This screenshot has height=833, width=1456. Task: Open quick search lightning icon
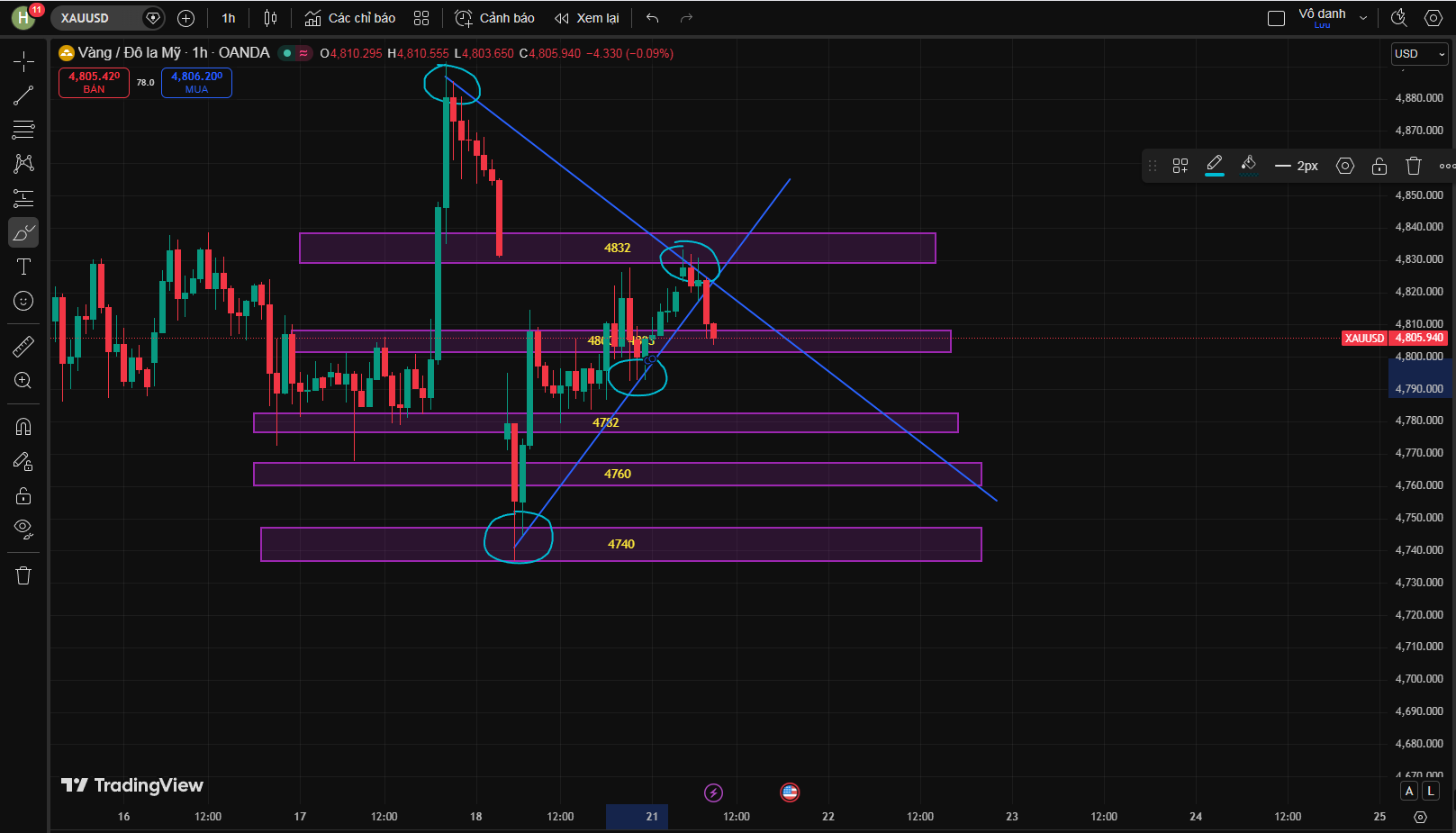[1399, 18]
